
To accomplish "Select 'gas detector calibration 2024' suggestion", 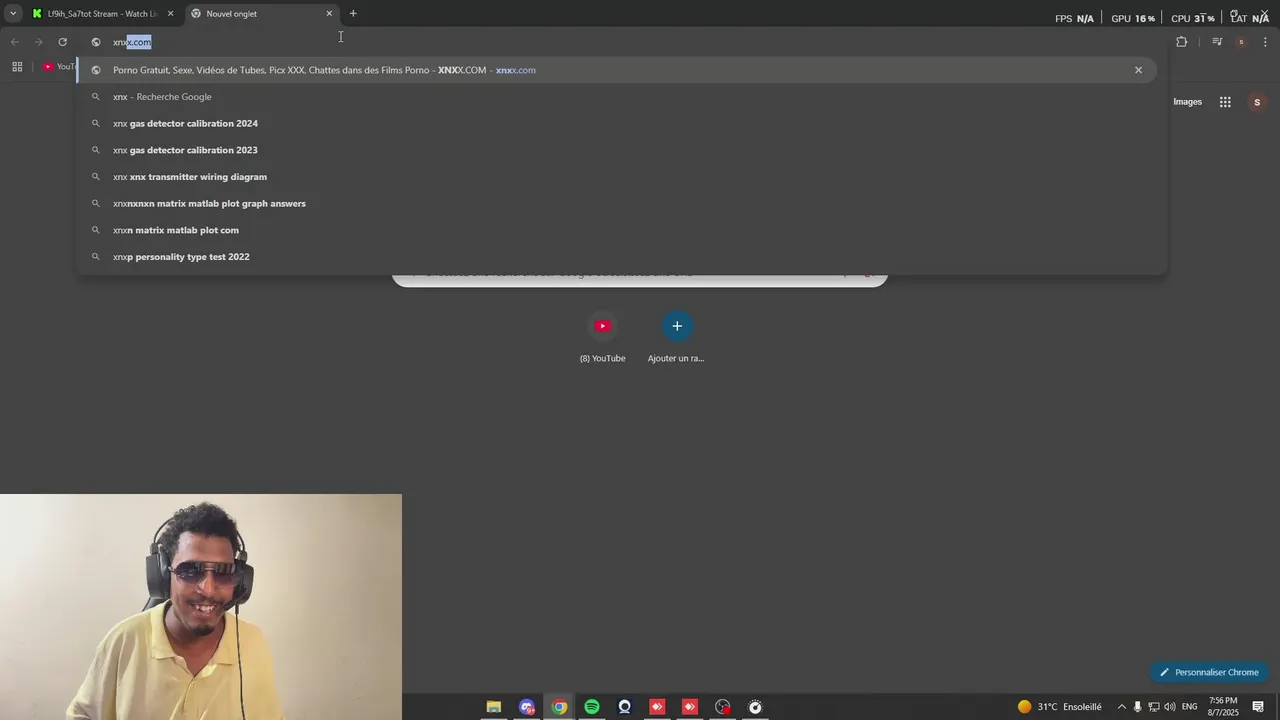I will [x=621, y=124].
